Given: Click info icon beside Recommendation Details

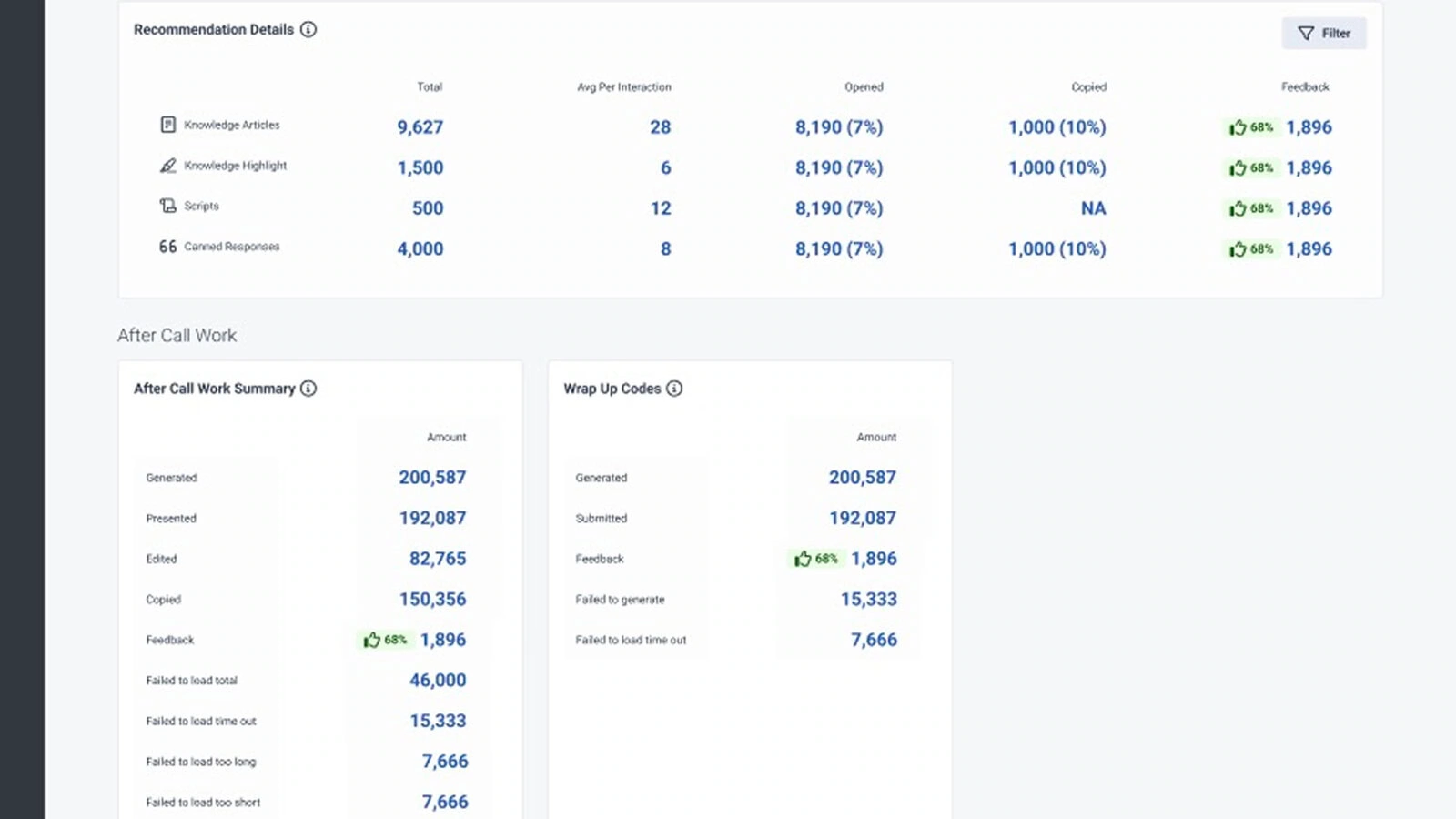Looking at the screenshot, I should [x=308, y=30].
